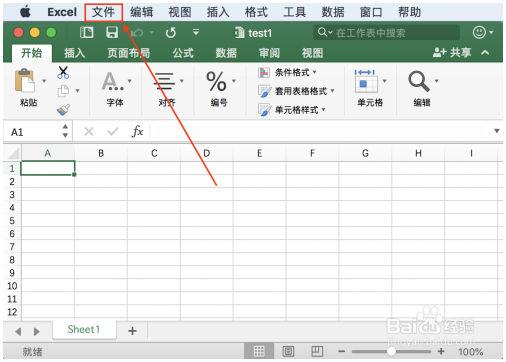Switch to page break preview
The height and width of the screenshot is (362, 506).
[x=317, y=351]
